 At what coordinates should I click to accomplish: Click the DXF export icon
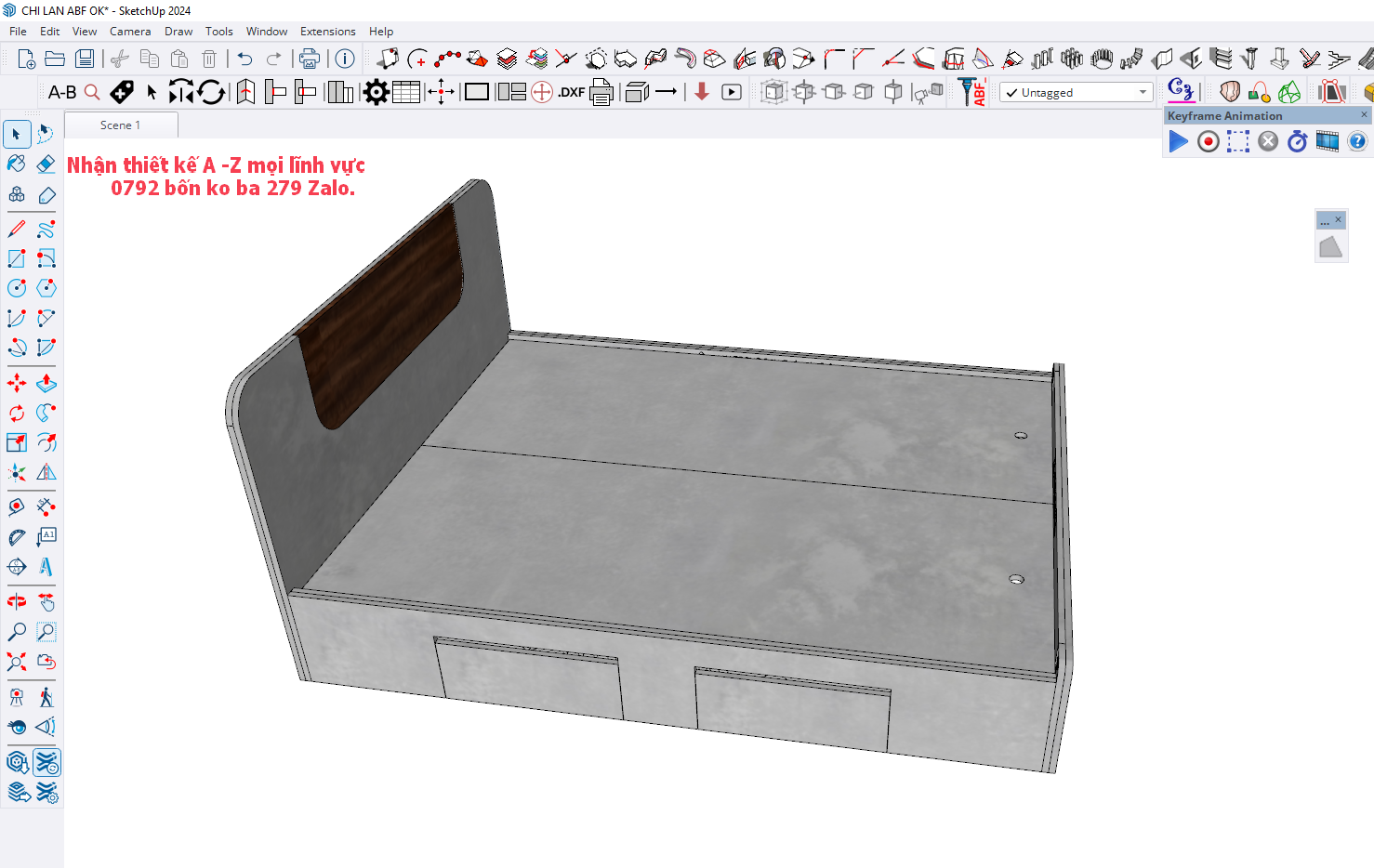[x=571, y=92]
